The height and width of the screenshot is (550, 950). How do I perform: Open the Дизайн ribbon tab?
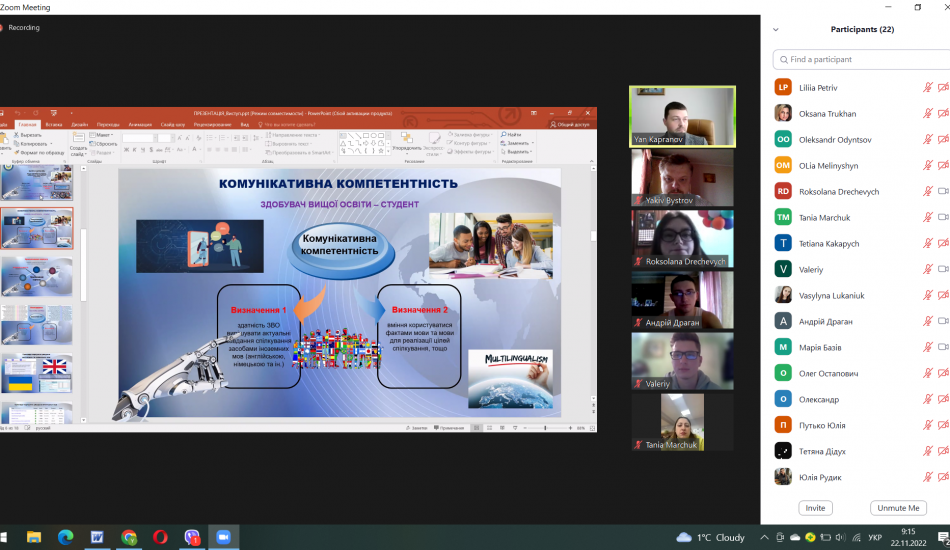tap(79, 124)
